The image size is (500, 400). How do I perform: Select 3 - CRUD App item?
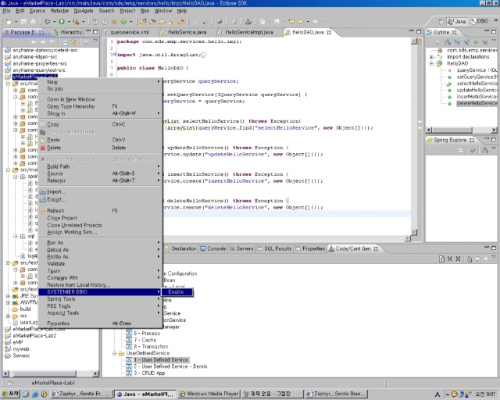pyautogui.click(x=149, y=373)
